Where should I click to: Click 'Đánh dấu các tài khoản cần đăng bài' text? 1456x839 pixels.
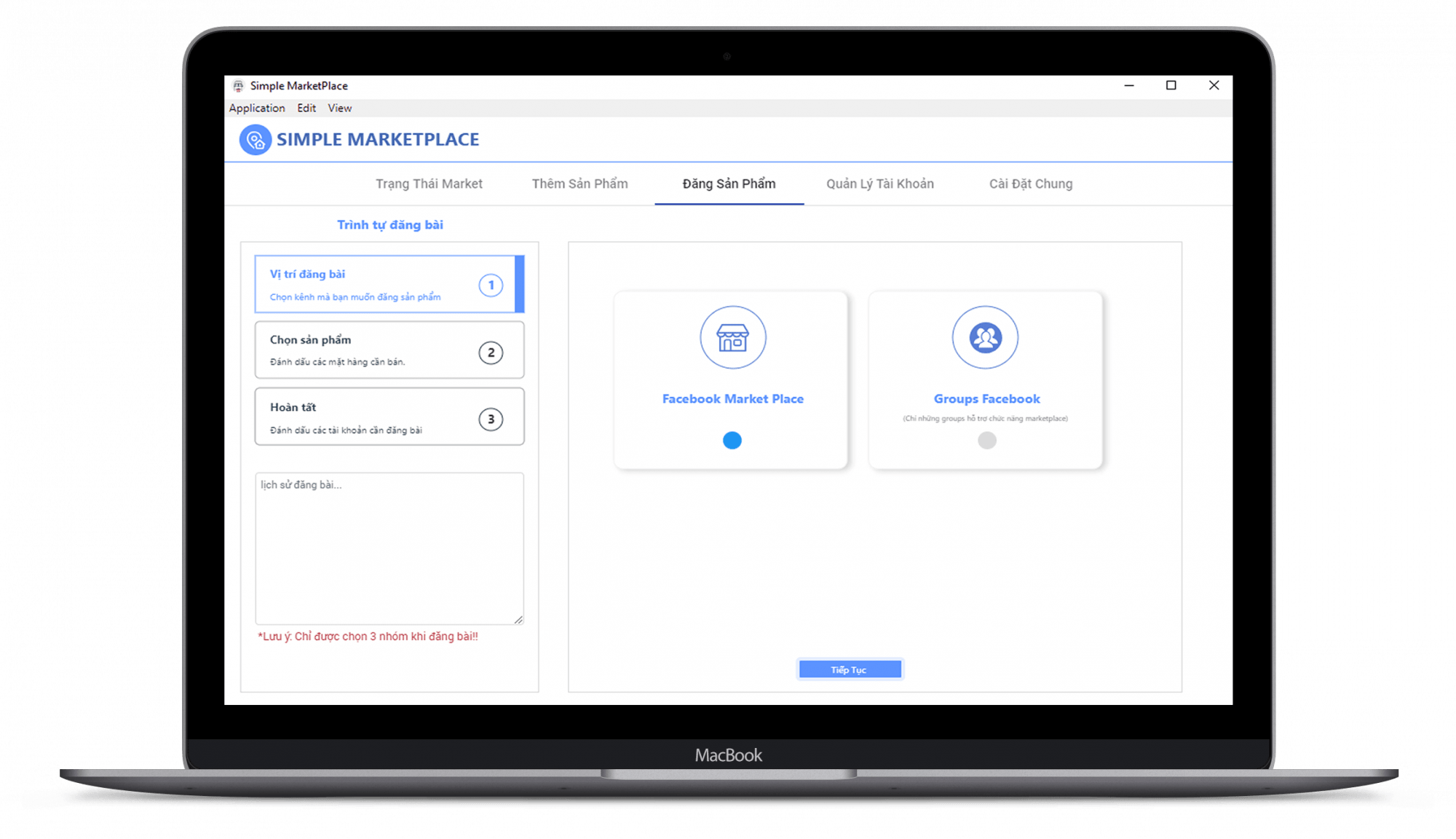(346, 430)
